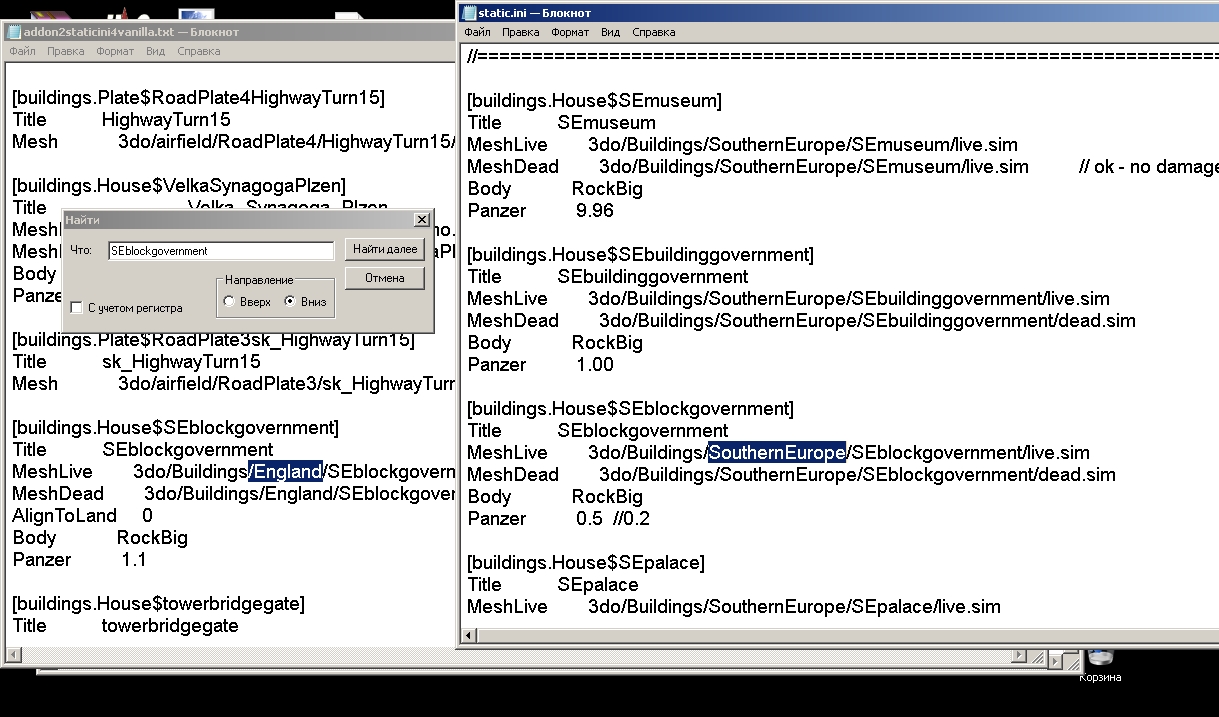Viewport: 1219px width, 717px height.
Task: Click Title sk_HighwayTurn15 line
Action: coord(137,362)
